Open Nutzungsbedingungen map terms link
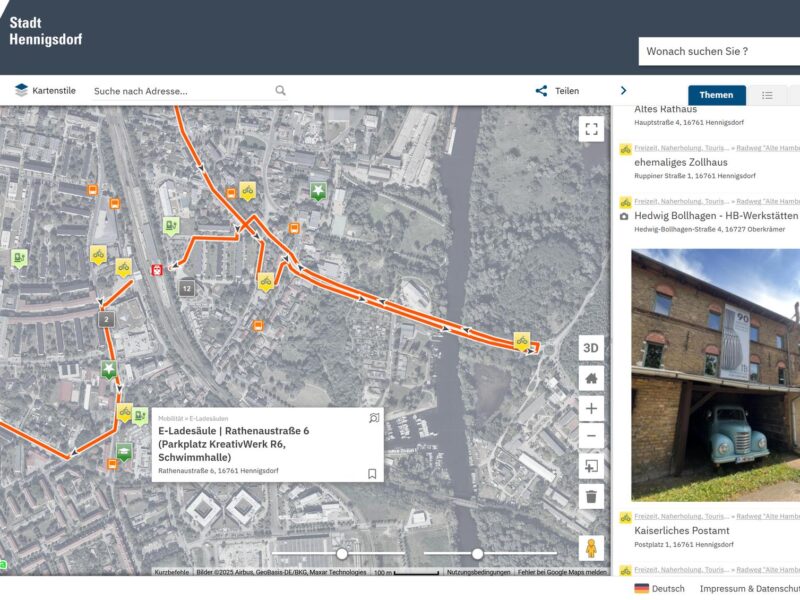Image resolution: width=800 pixels, height=600 pixels. click(x=479, y=572)
